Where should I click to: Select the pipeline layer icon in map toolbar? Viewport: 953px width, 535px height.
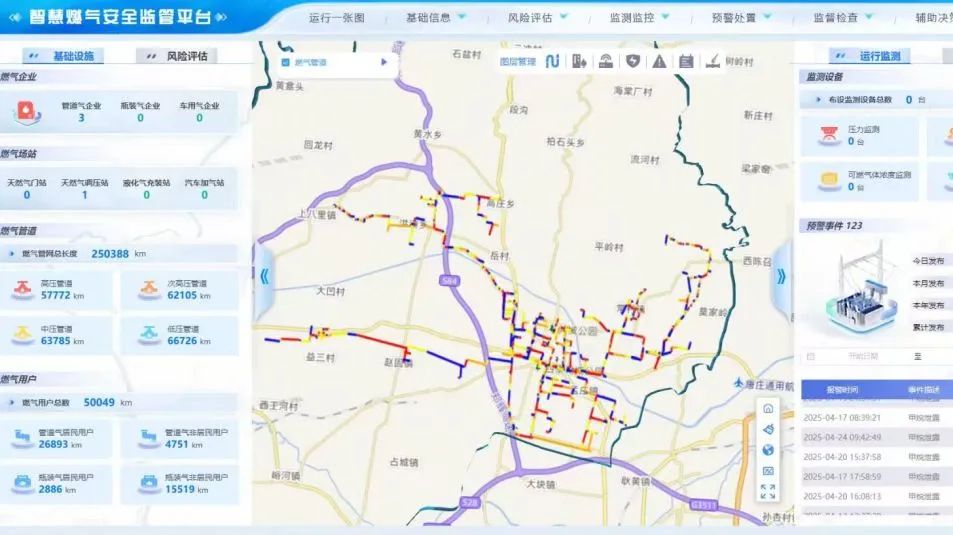(x=552, y=61)
